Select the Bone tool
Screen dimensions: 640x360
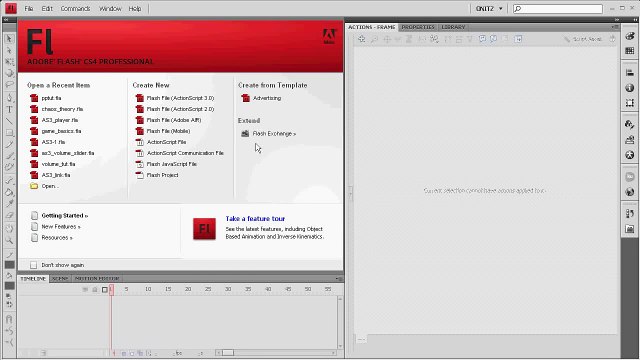click(9, 180)
